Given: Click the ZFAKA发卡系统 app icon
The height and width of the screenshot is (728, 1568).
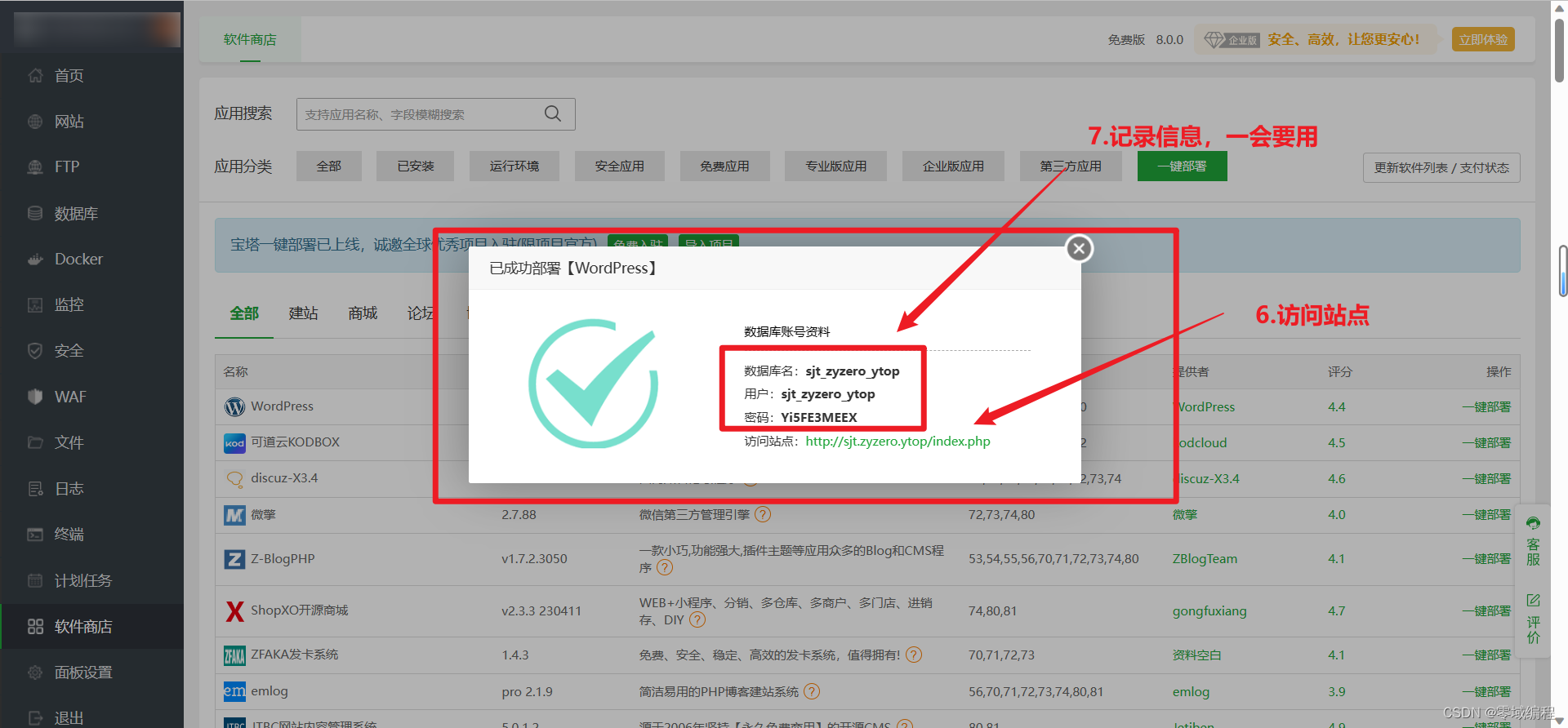Looking at the screenshot, I should pyautogui.click(x=234, y=655).
